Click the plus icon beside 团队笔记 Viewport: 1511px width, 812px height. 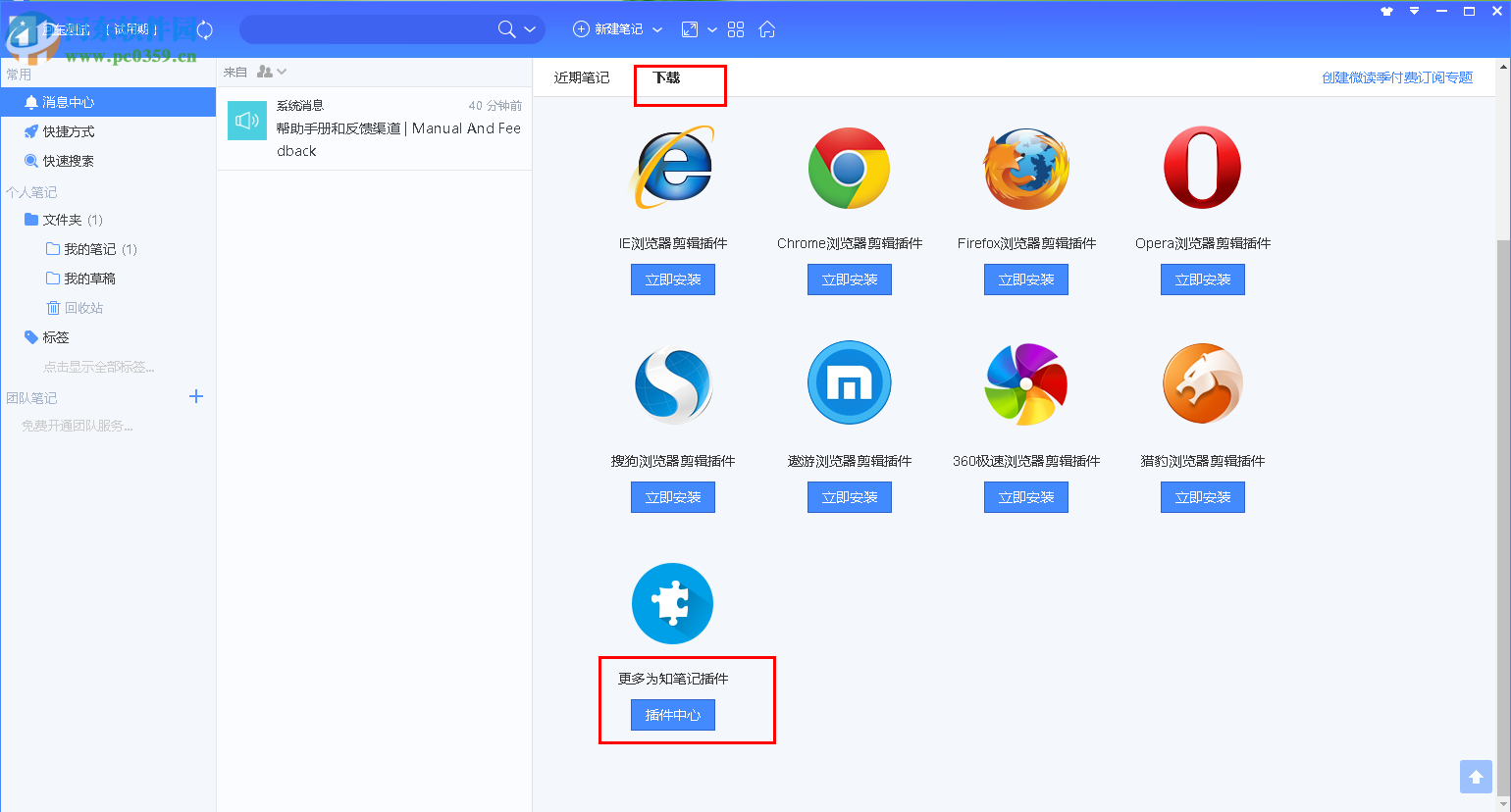click(196, 396)
